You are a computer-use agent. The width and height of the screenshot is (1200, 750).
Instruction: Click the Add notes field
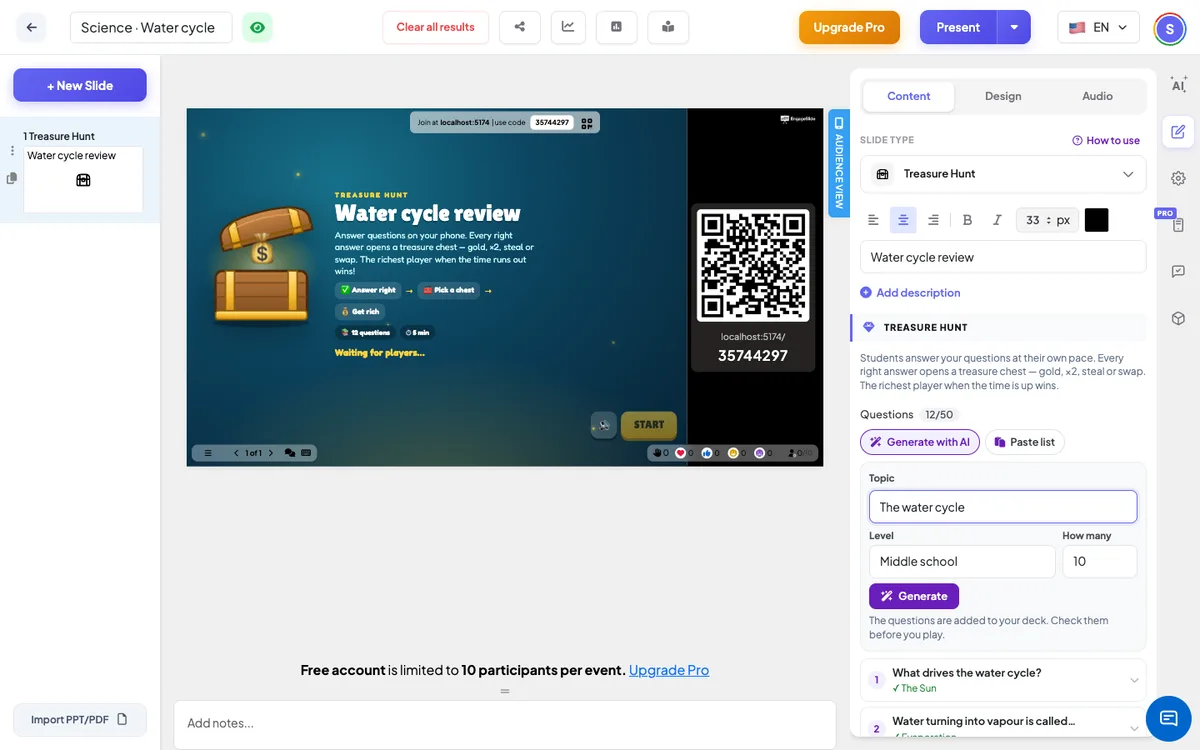(505, 723)
